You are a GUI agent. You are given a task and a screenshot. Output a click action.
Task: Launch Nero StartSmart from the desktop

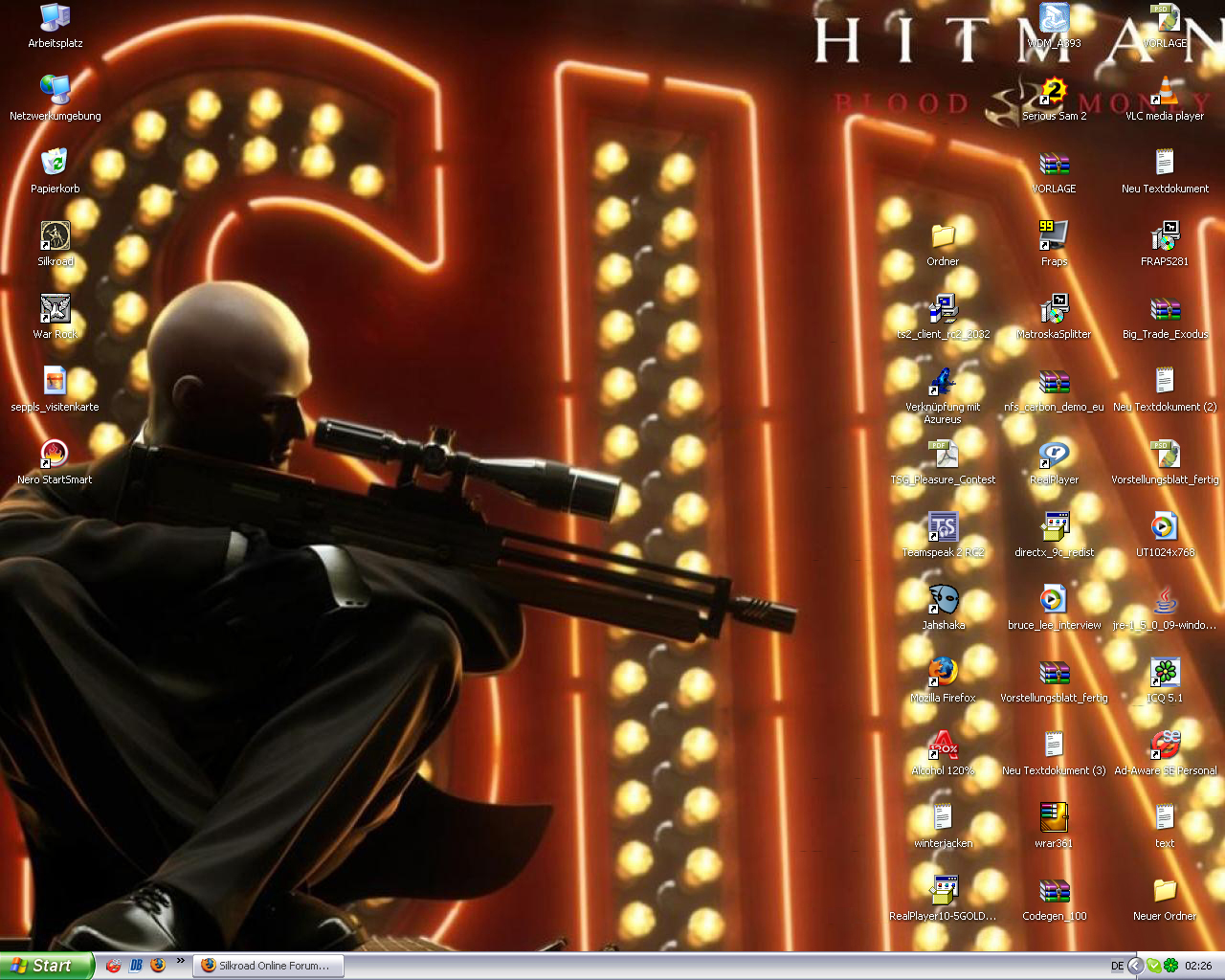coord(55,455)
